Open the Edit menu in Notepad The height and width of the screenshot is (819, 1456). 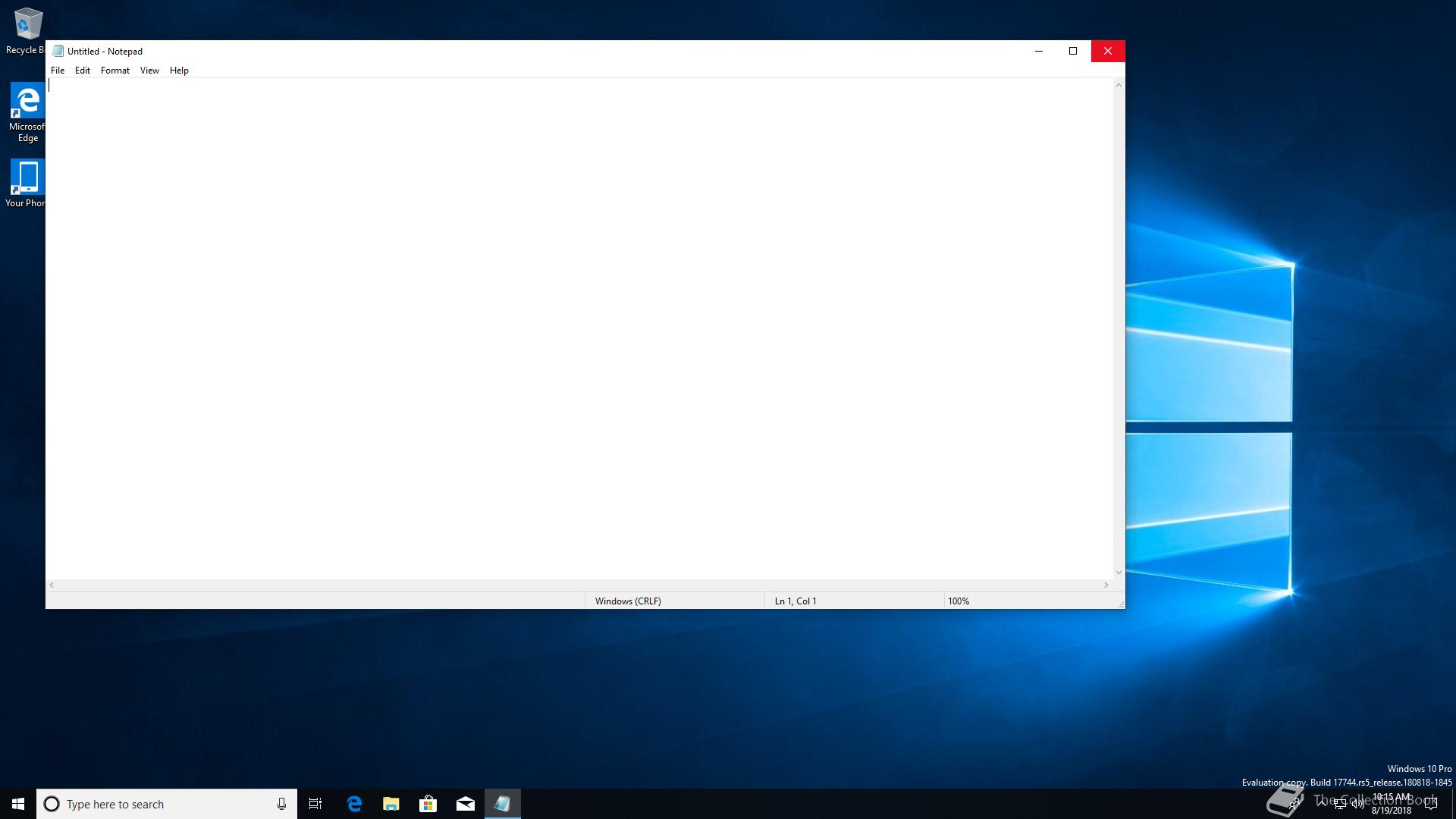pyautogui.click(x=83, y=71)
